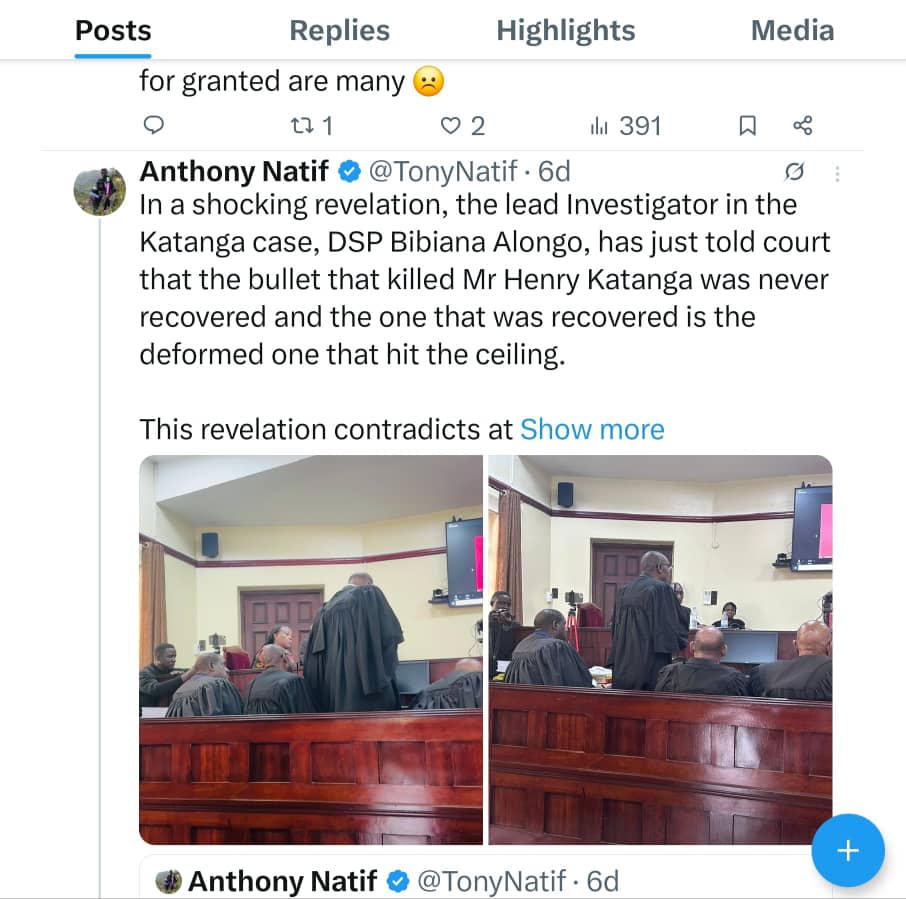Open Anthony Natif's profile avatar

pos(100,190)
